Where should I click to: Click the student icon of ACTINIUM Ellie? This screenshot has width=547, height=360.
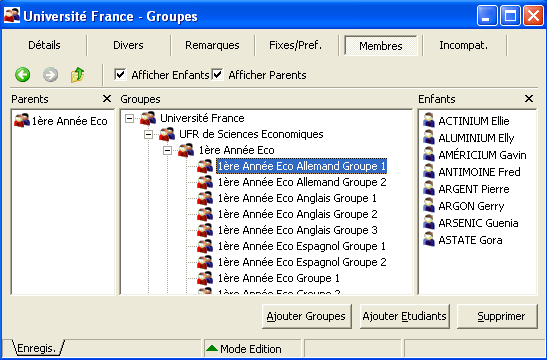click(429, 120)
